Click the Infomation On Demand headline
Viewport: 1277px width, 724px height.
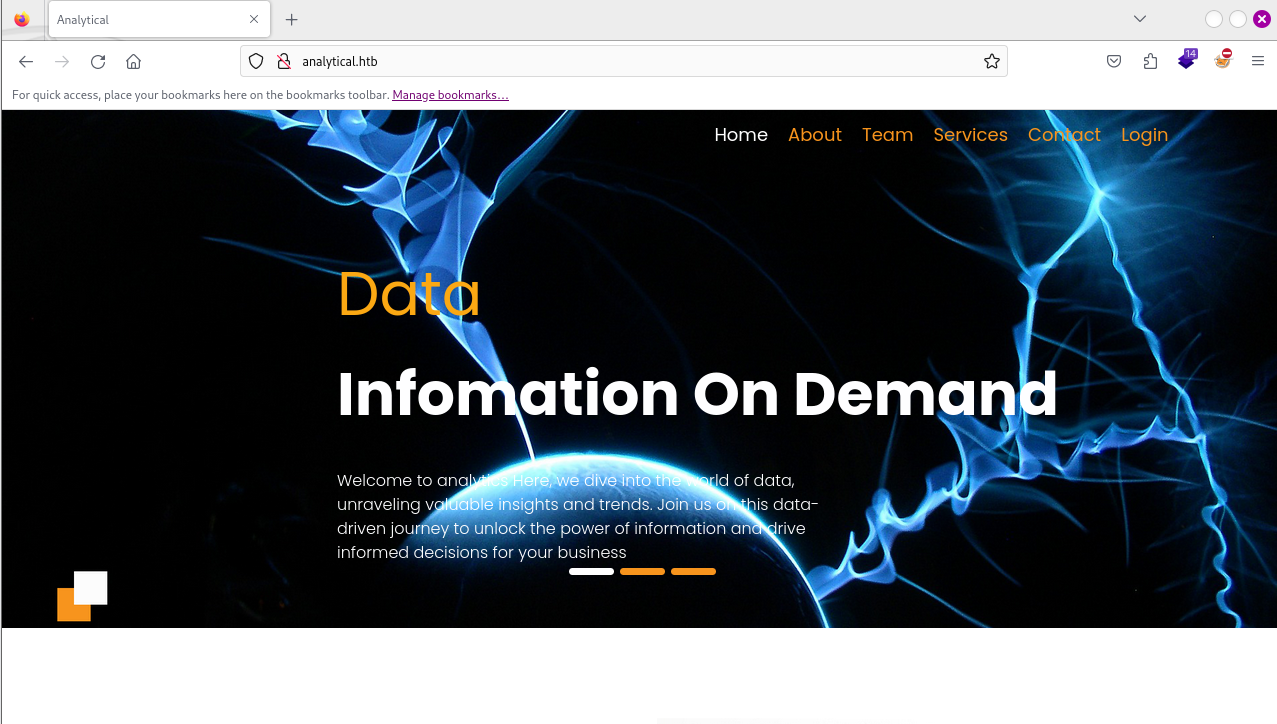point(697,394)
